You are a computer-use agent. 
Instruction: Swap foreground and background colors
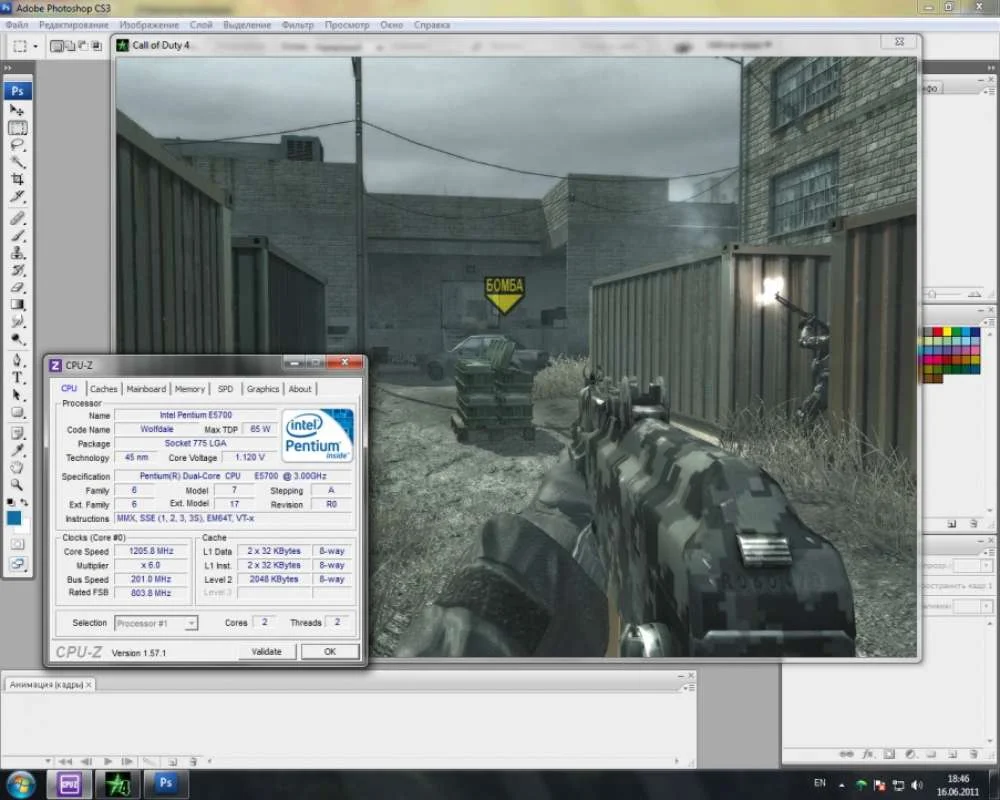pyautogui.click(x=24, y=503)
